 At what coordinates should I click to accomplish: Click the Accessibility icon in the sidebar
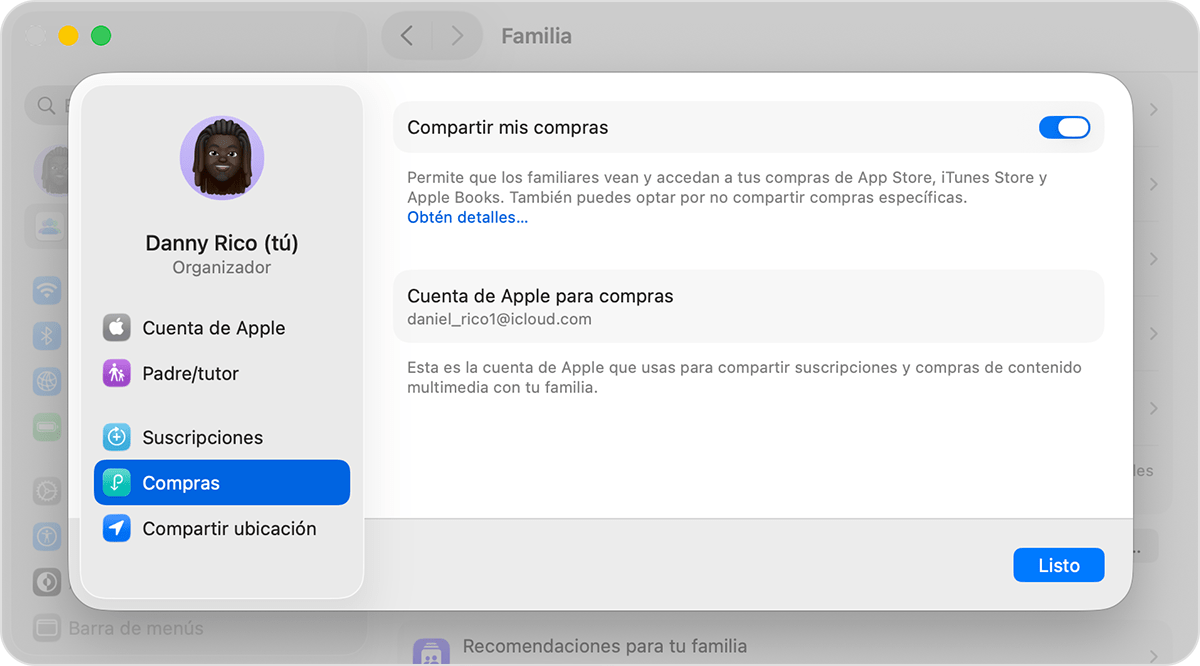coord(47,536)
